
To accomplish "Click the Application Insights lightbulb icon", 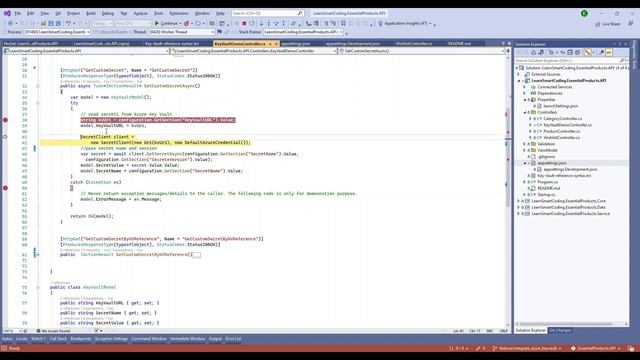I will tap(380, 24).
